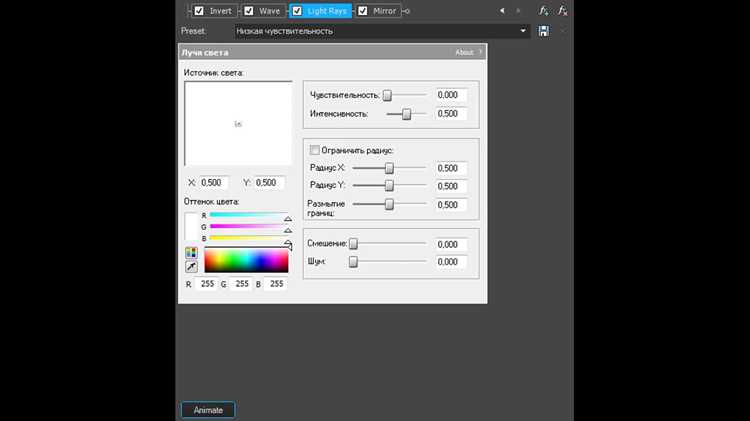The width and height of the screenshot is (750, 421).
Task: Click the Интенсивность value field
Action: 451,114
